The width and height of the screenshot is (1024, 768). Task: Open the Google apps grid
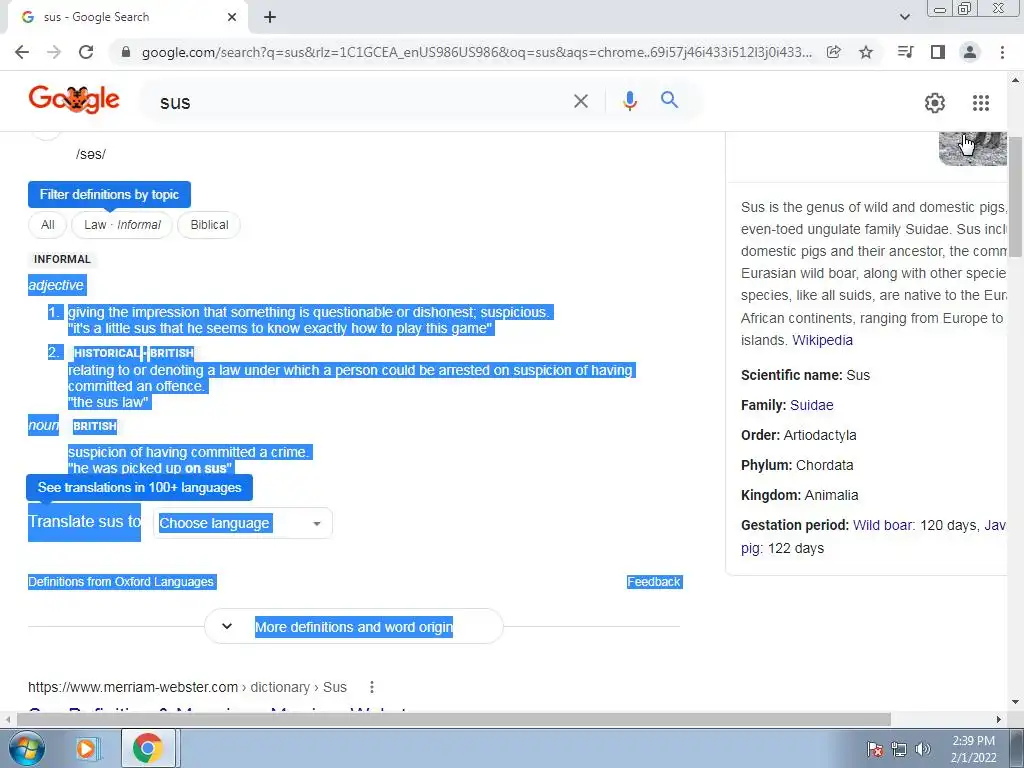click(x=981, y=103)
